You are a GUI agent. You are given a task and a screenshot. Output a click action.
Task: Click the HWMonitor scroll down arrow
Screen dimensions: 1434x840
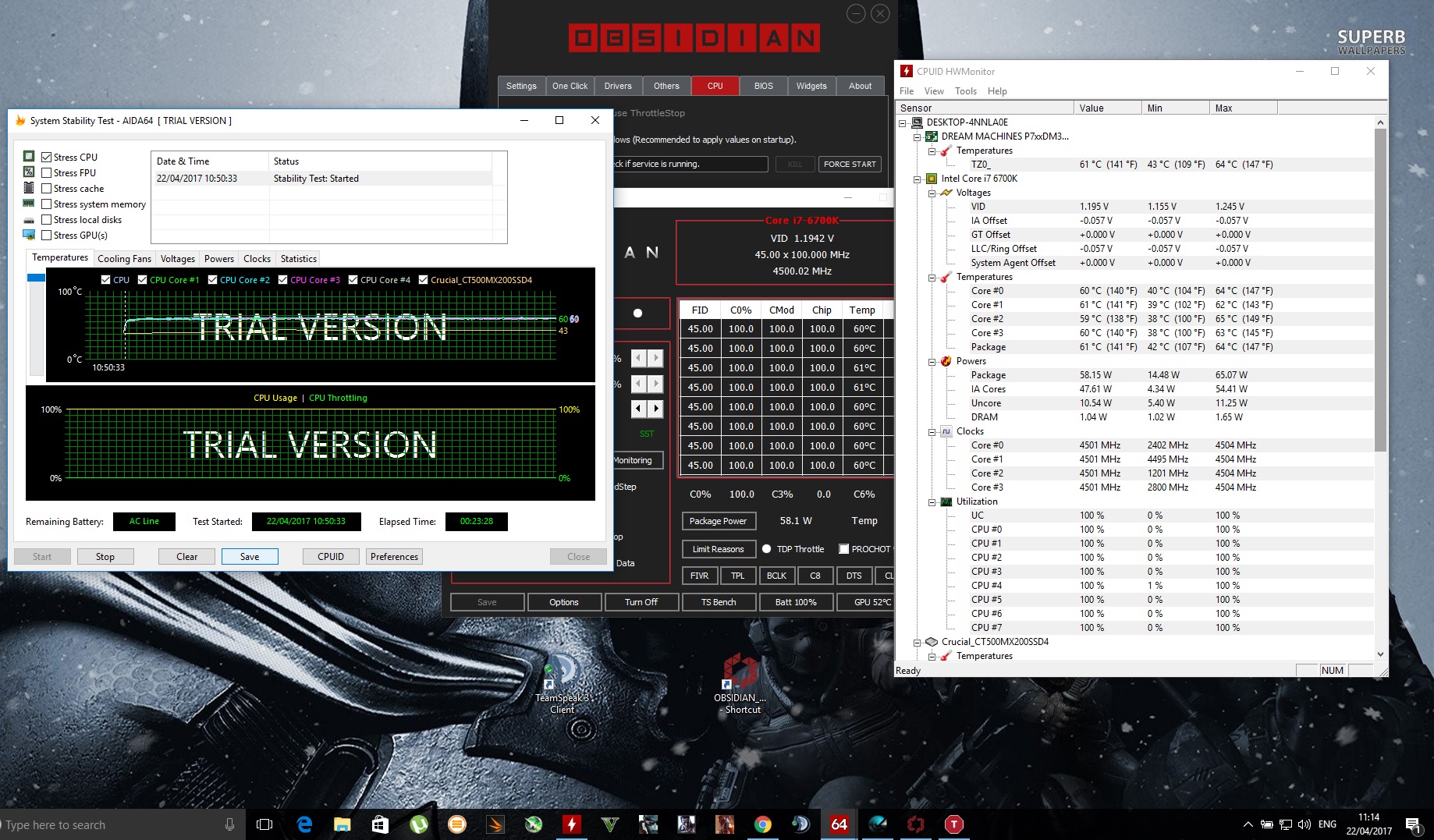(x=1380, y=654)
